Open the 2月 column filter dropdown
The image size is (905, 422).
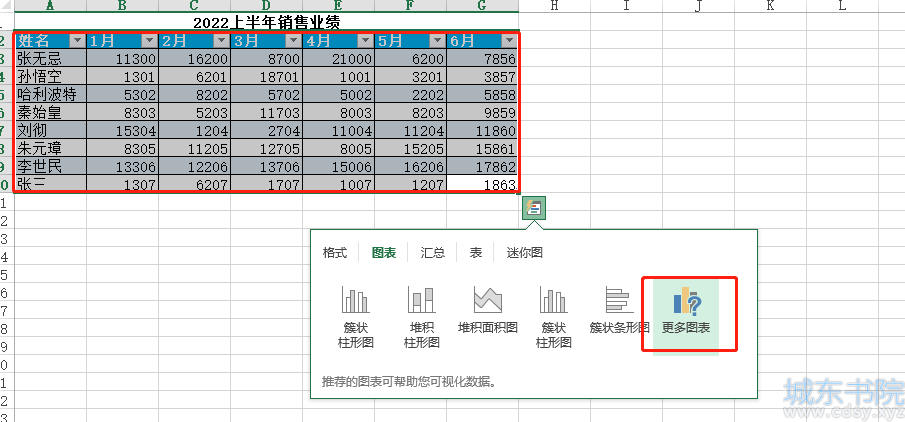pos(222,40)
